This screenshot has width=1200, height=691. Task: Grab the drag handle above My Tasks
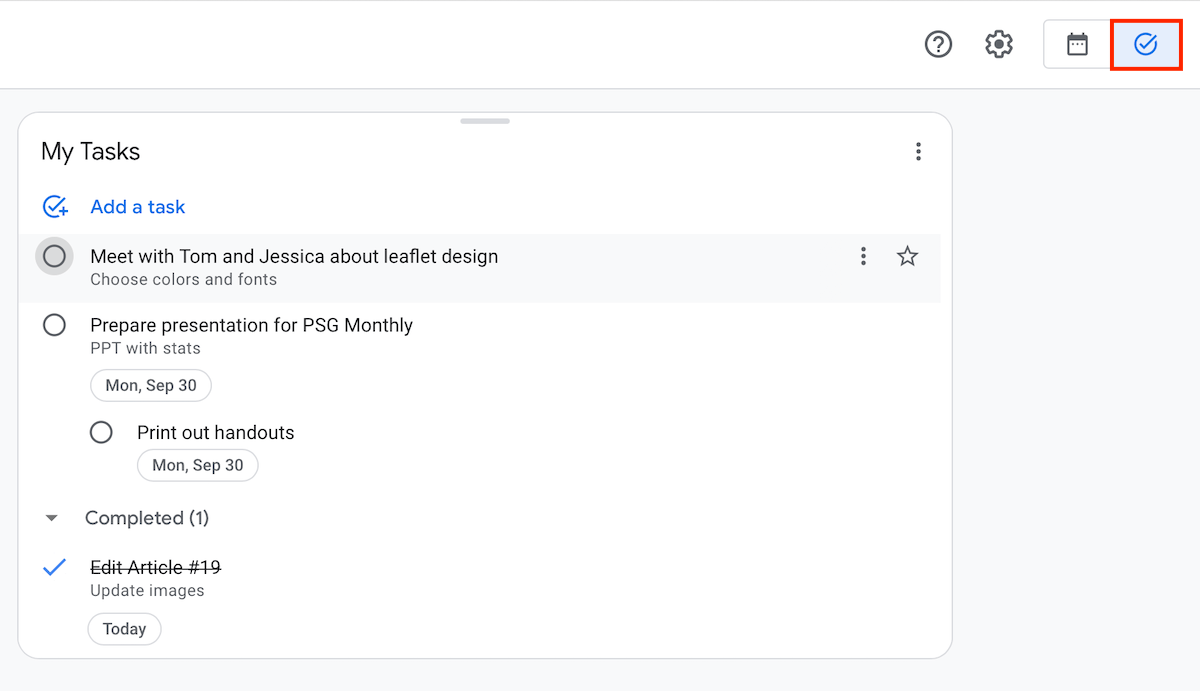point(485,121)
